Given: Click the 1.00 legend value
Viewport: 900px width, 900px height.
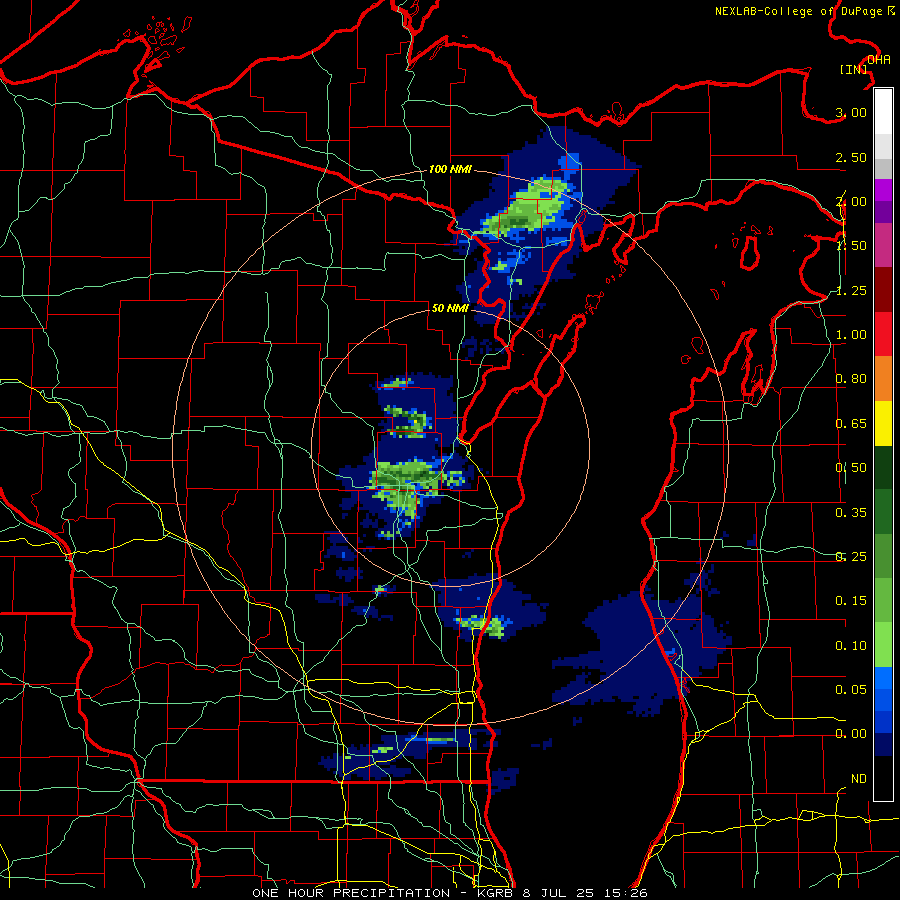Looking at the screenshot, I should [851, 335].
